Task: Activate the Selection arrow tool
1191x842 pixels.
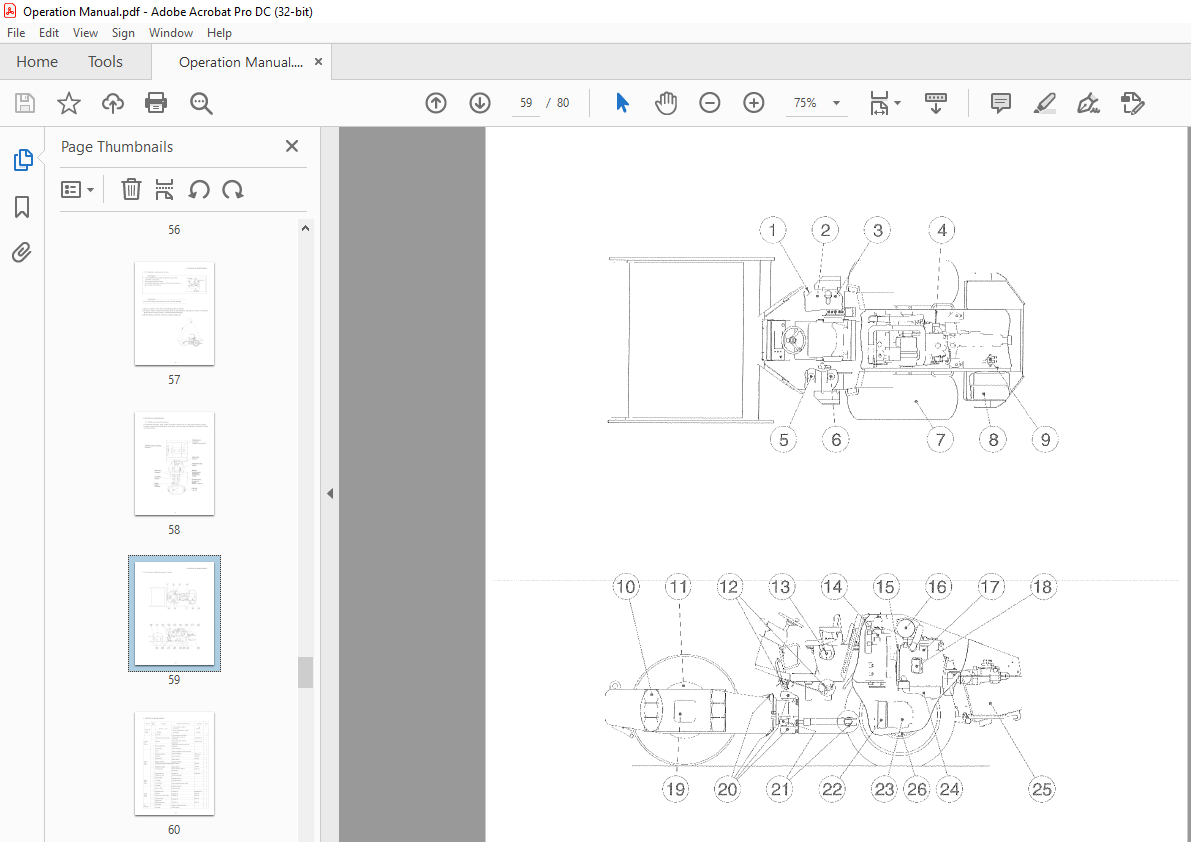Action: click(623, 103)
